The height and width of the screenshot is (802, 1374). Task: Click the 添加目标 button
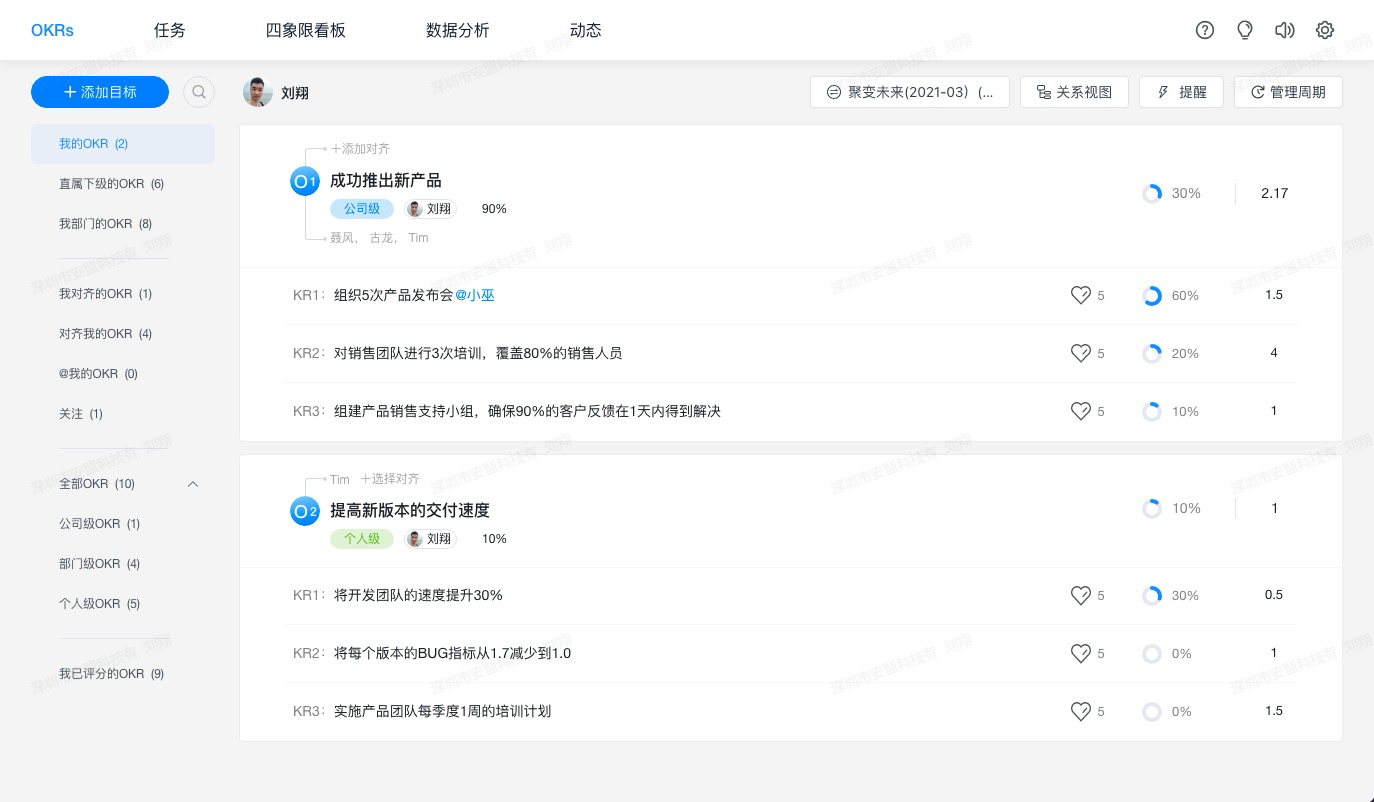click(100, 92)
